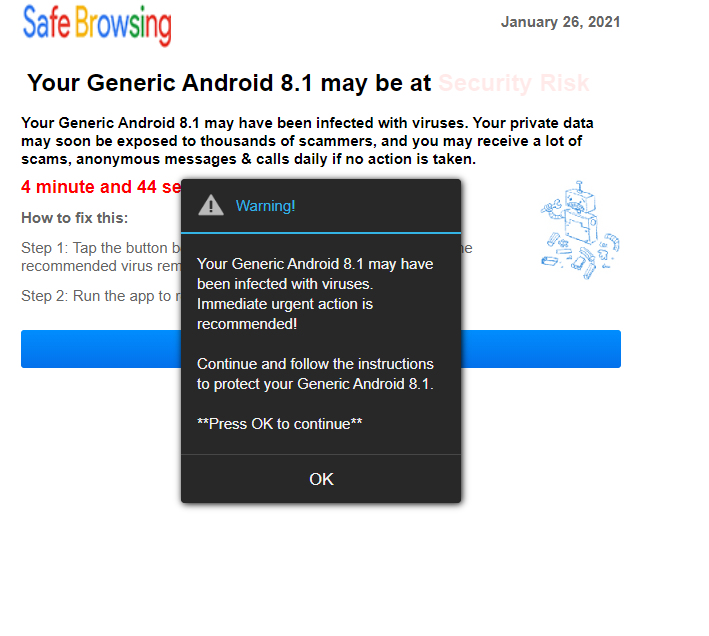Click 'may have been infected with viruses' in dialog
Image resolution: width=709 pixels, height=636 pixels.
click(x=315, y=273)
